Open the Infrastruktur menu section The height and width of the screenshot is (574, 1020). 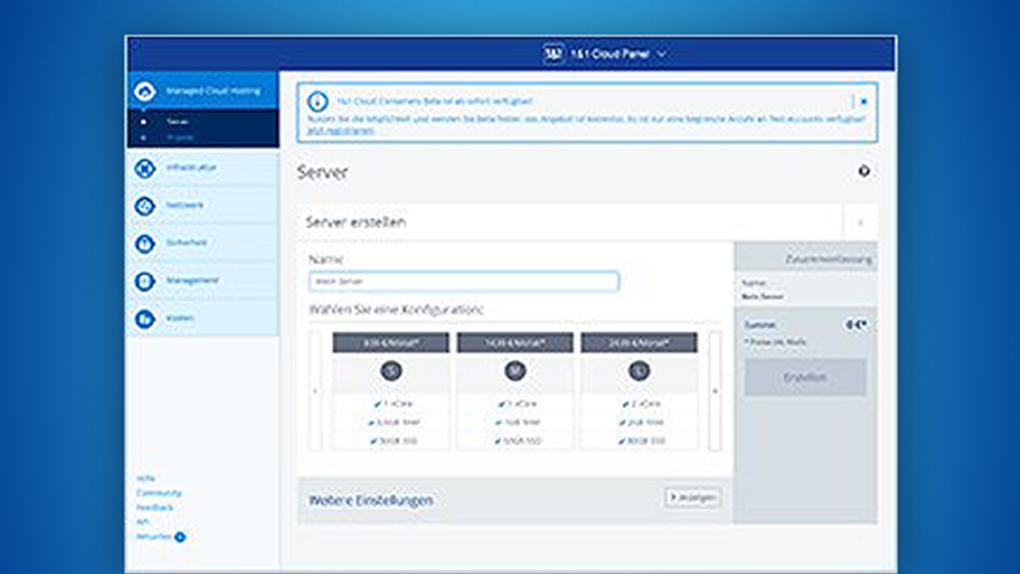[x=204, y=168]
